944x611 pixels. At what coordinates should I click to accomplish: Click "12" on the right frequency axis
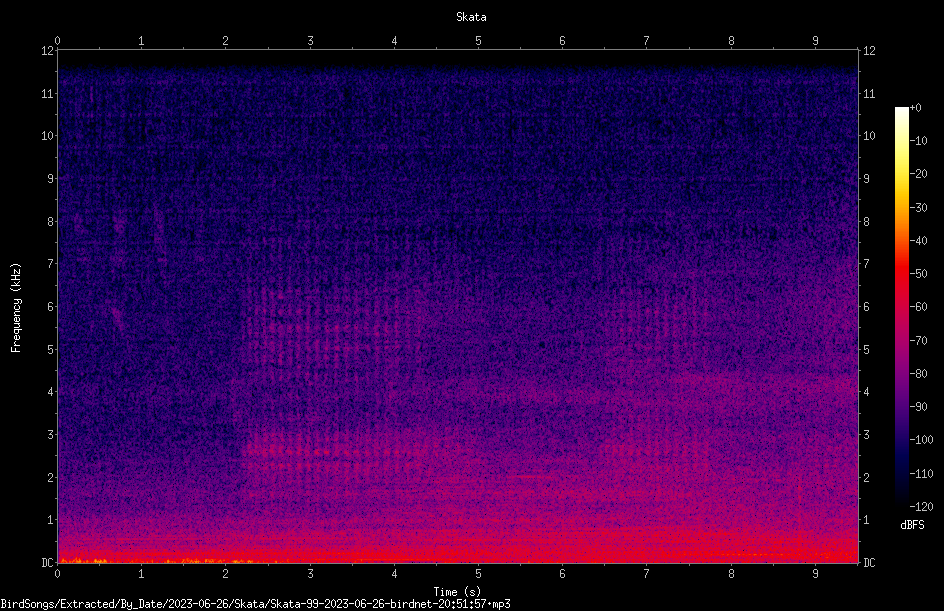[x=869, y=51]
